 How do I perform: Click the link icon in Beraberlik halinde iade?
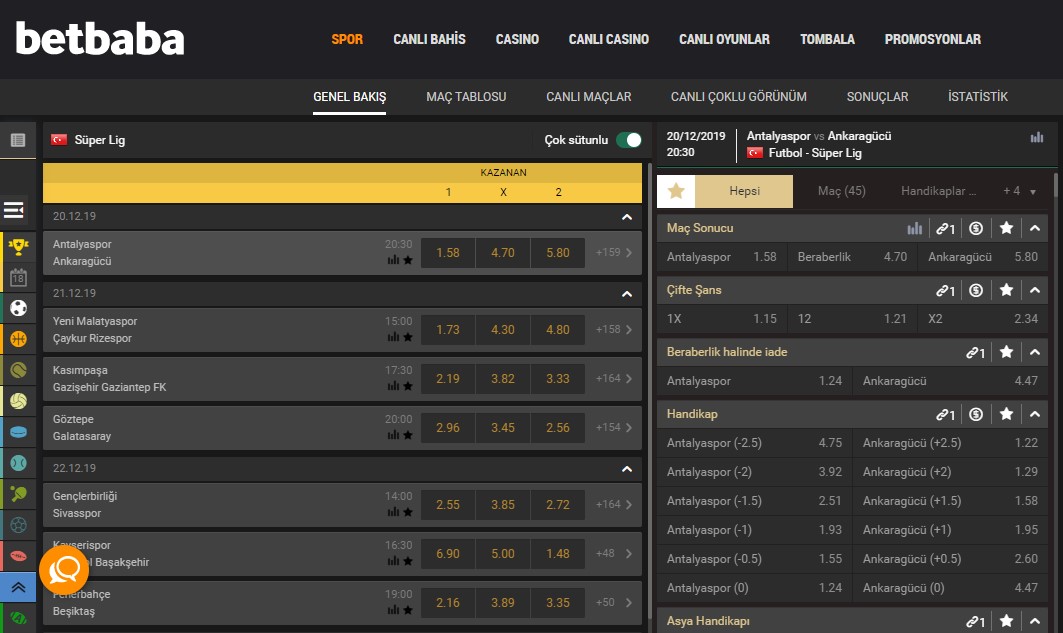pos(976,352)
